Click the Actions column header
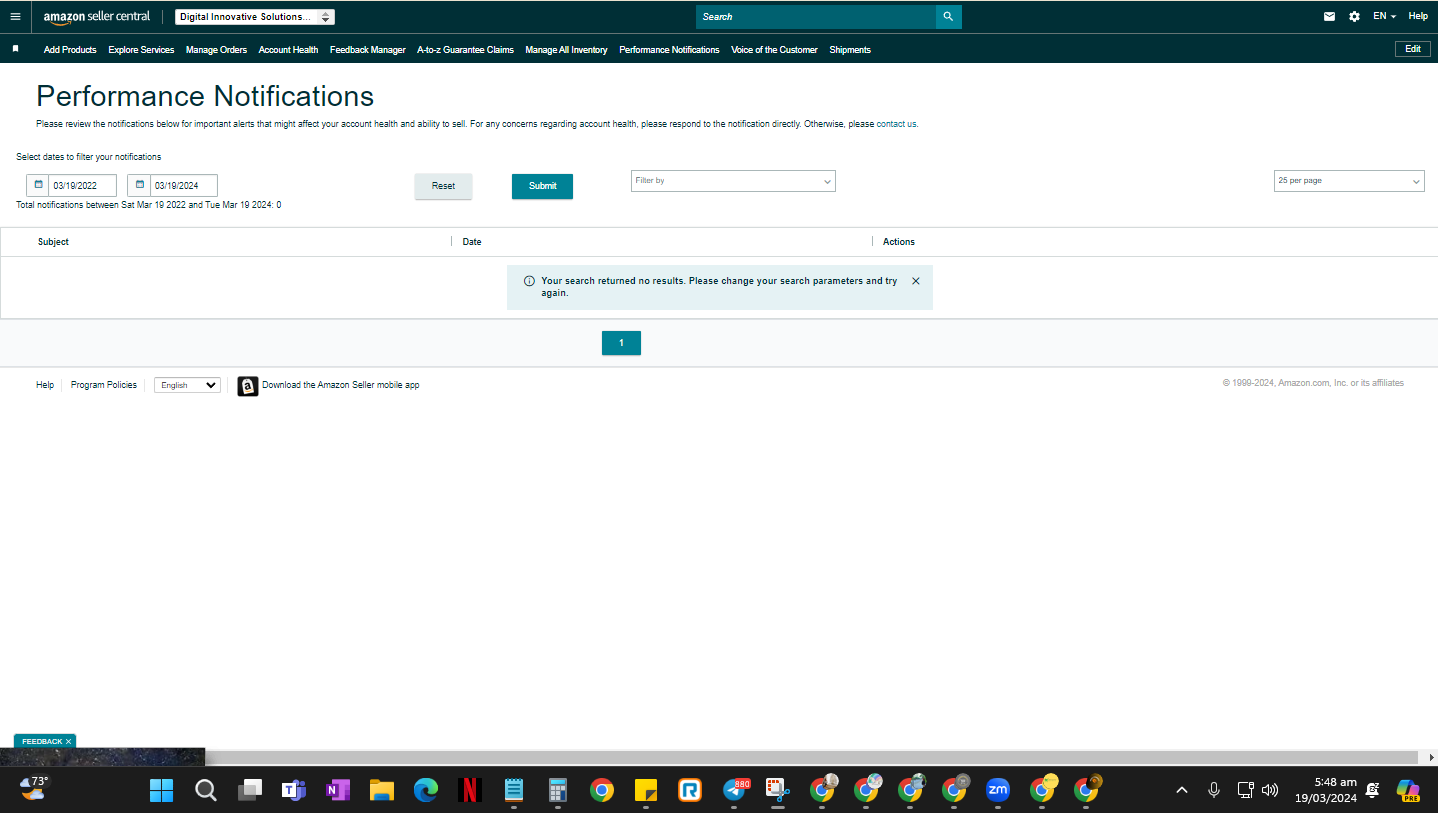 click(899, 242)
